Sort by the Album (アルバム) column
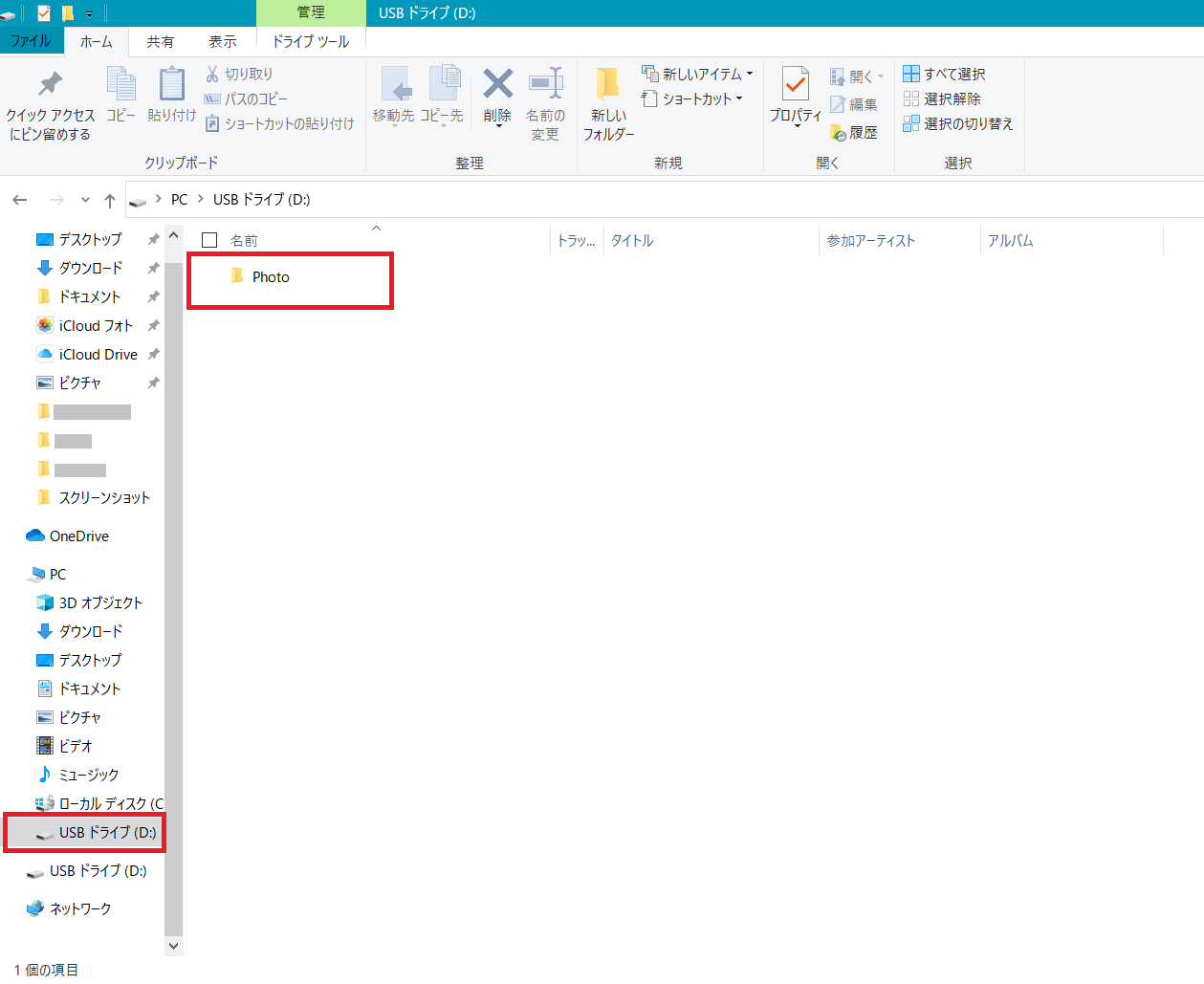This screenshot has height=984, width=1204. click(x=1011, y=240)
